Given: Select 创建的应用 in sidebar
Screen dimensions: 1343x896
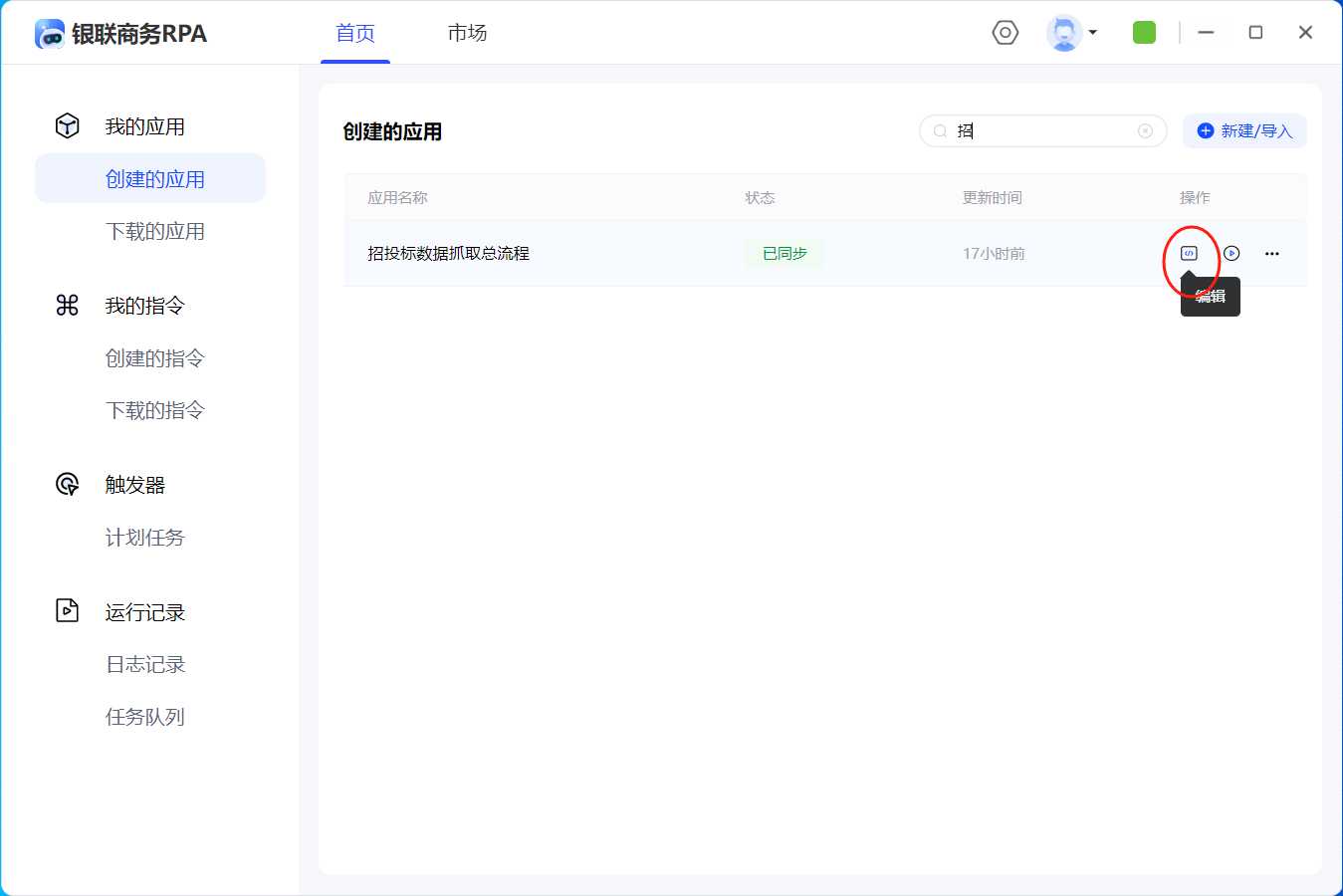Looking at the screenshot, I should click(x=154, y=179).
